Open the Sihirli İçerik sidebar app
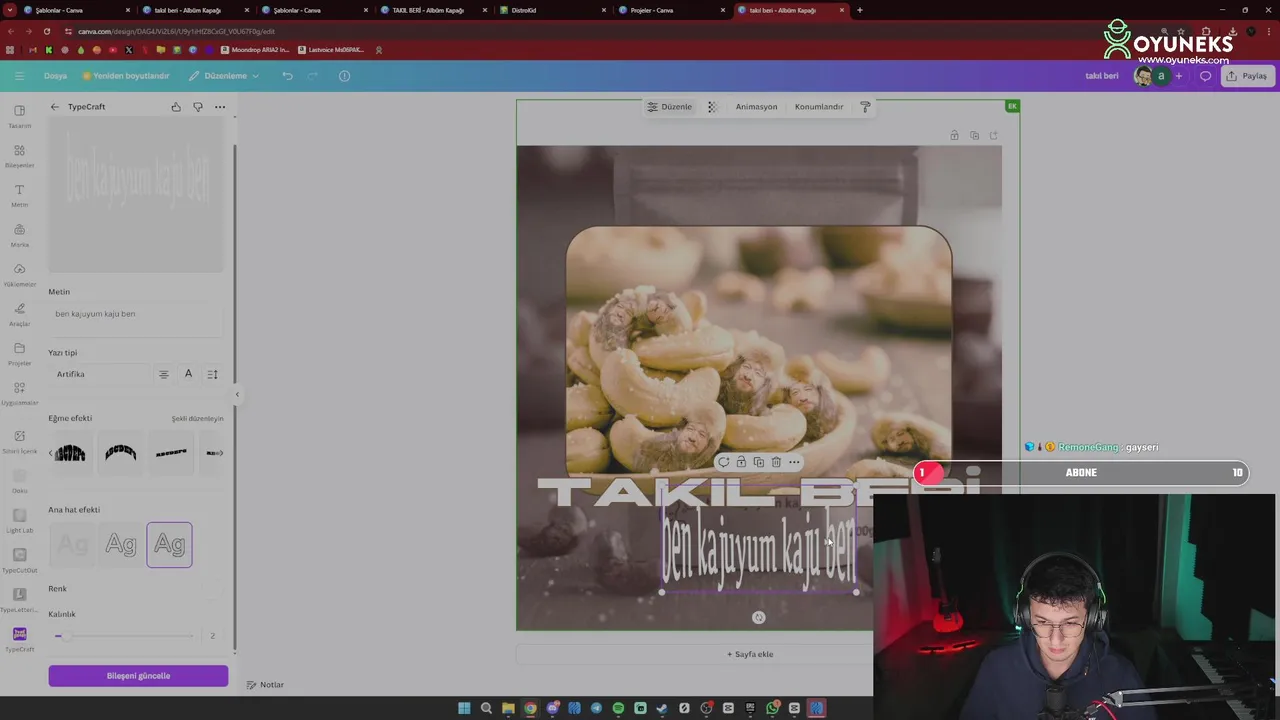This screenshot has width=1280, height=720. click(x=19, y=442)
